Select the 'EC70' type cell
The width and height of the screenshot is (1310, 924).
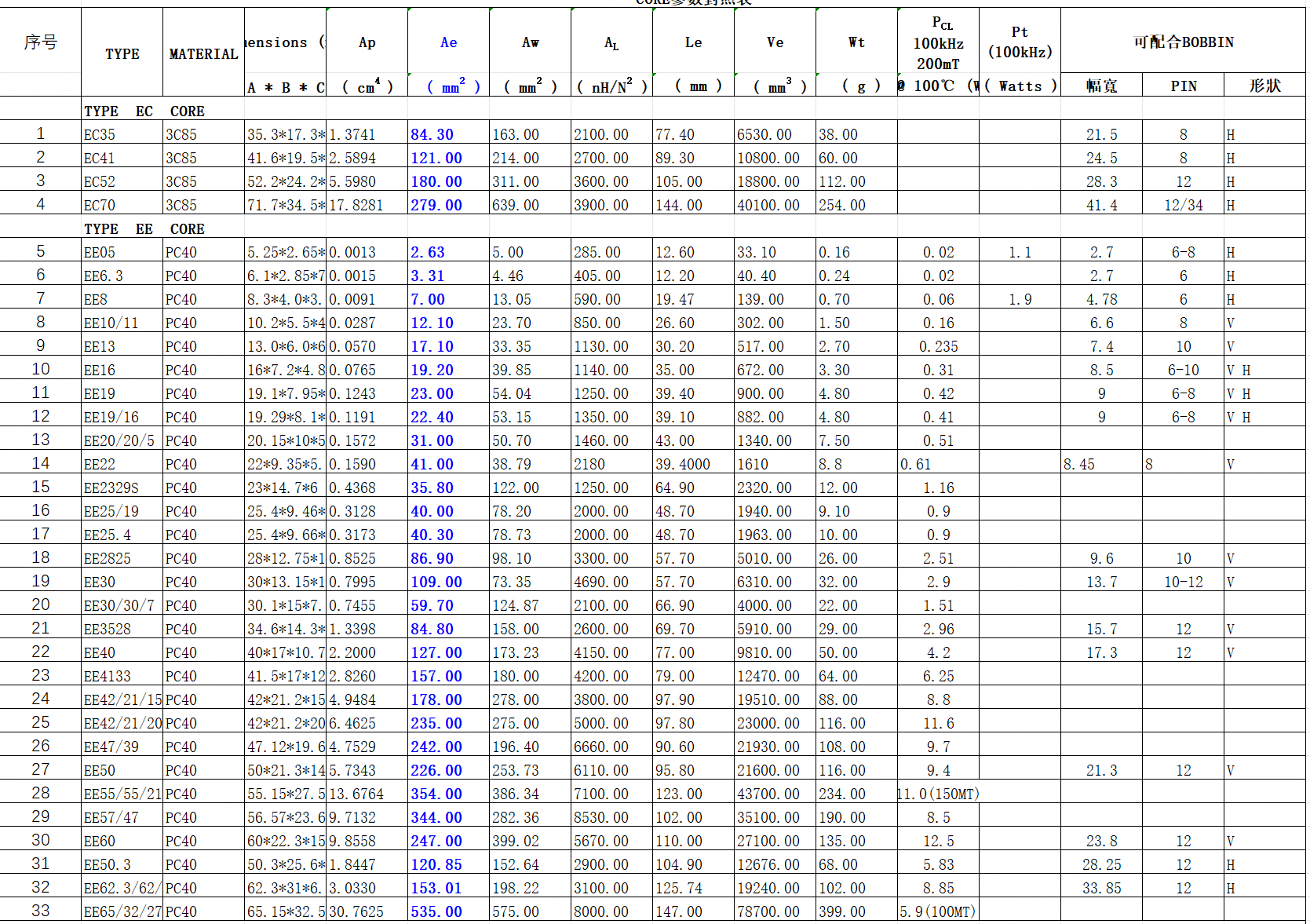122,205
